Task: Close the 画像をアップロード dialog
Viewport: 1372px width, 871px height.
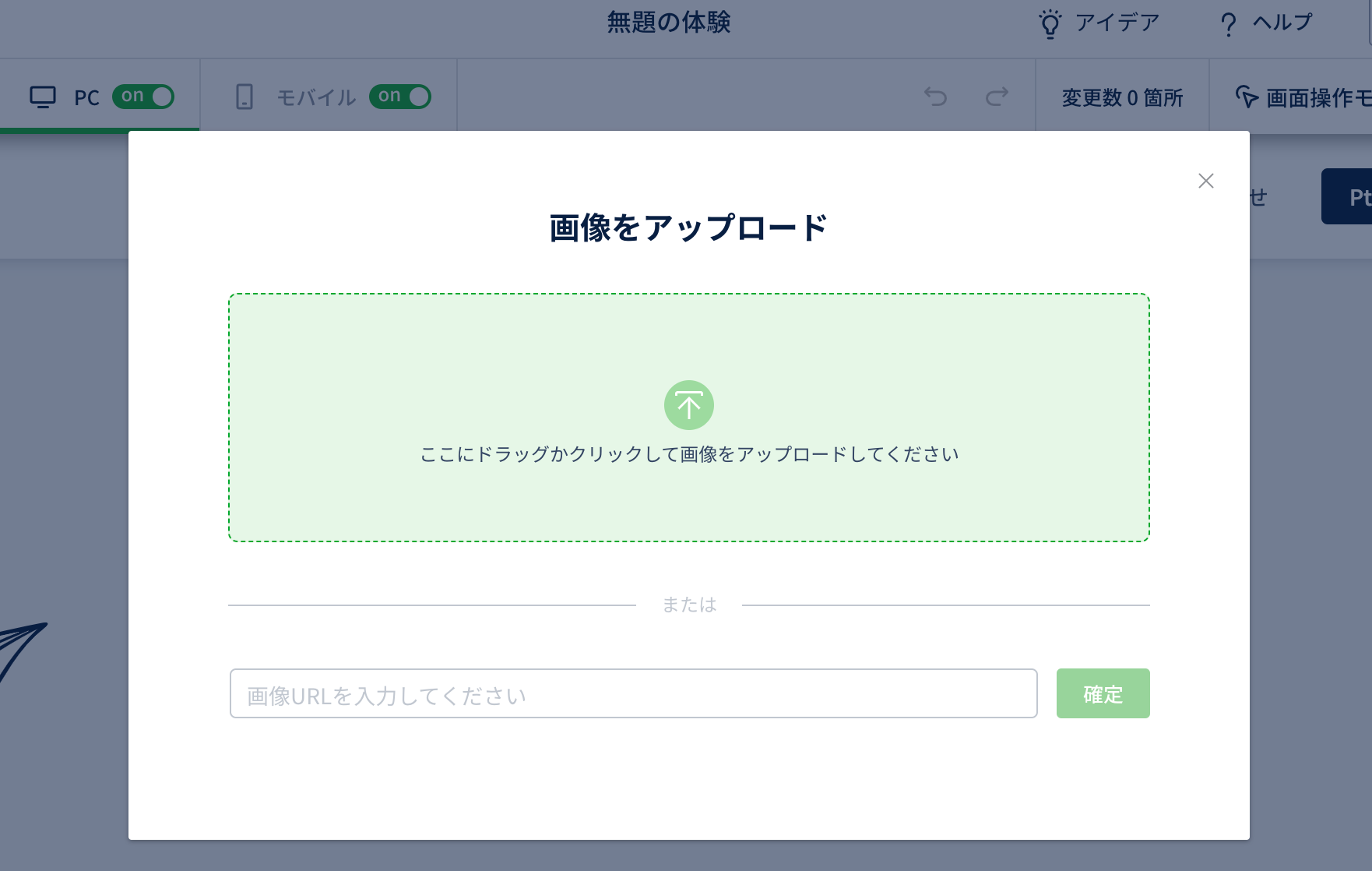Action: pyautogui.click(x=1205, y=181)
